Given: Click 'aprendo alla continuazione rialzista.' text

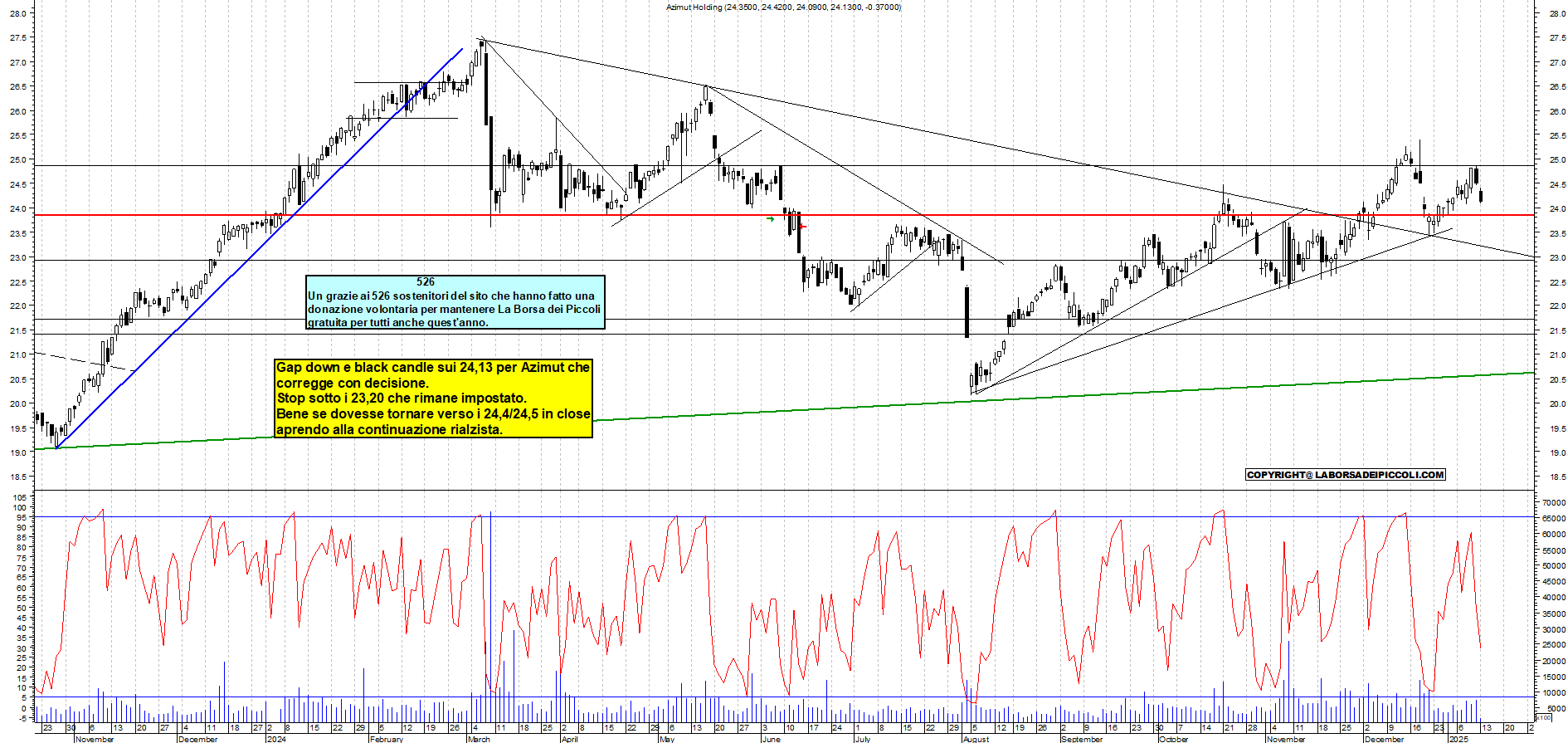Looking at the screenshot, I should tap(389, 430).
